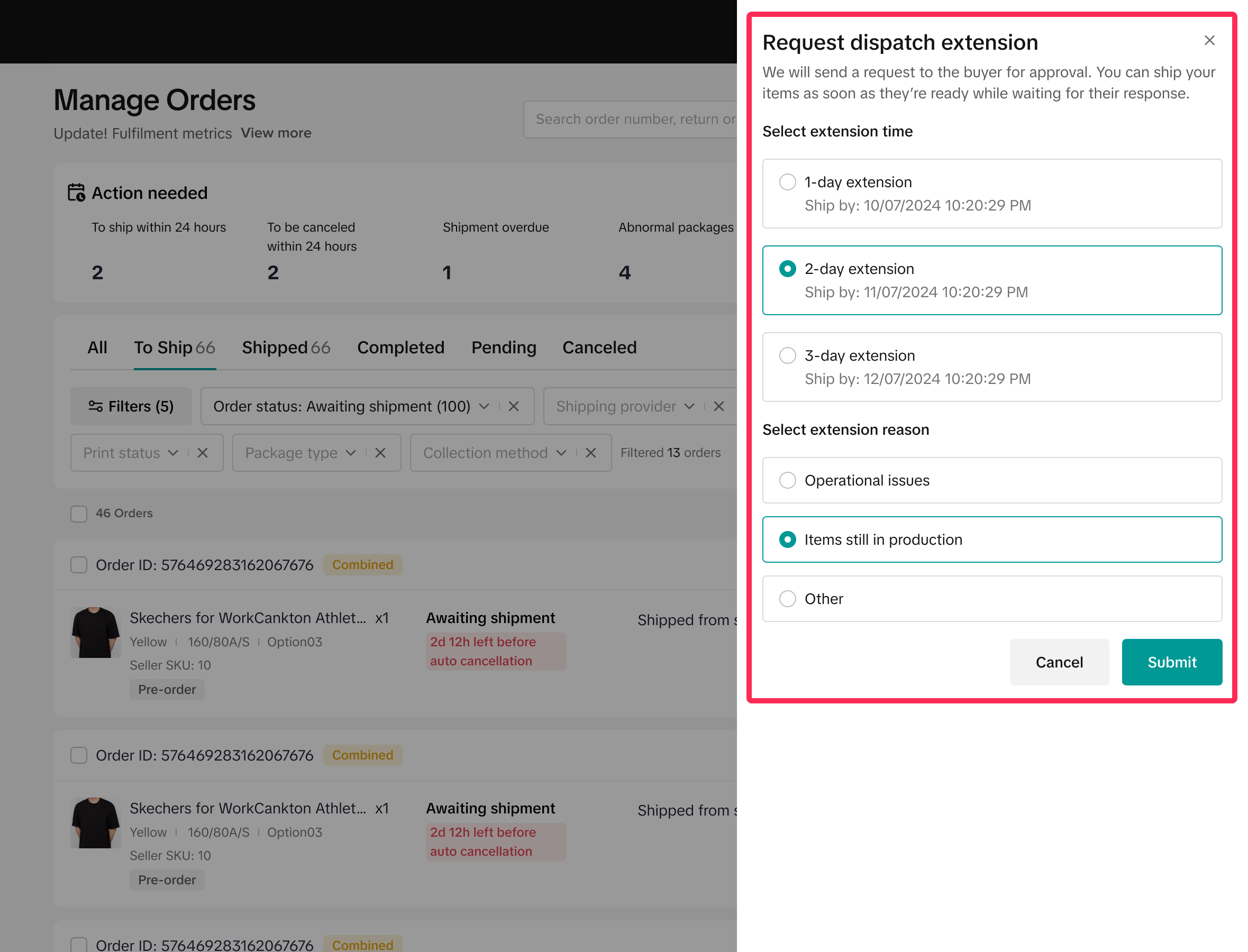Tick the 46 Orders select-all checkbox
The width and height of the screenshot is (1248, 952).
[x=79, y=514]
